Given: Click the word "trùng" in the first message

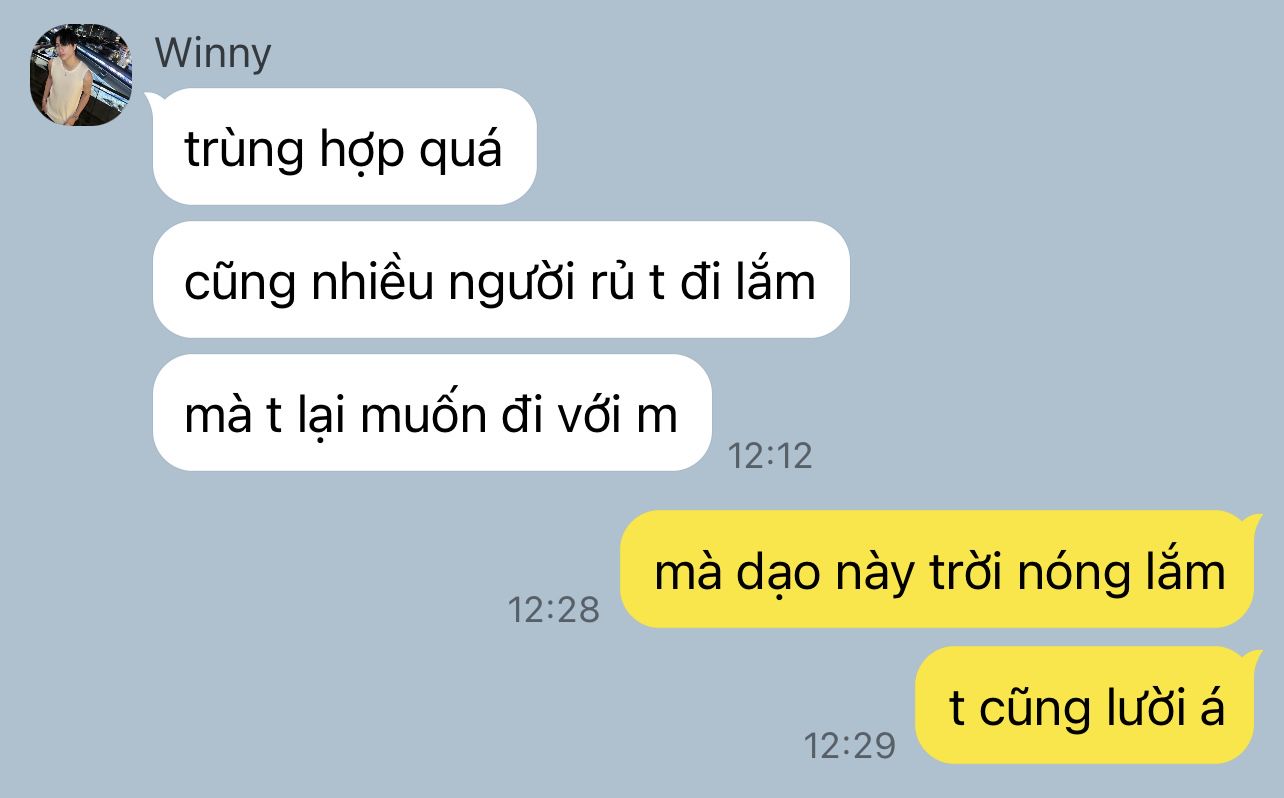Looking at the screenshot, I should tap(245, 150).
